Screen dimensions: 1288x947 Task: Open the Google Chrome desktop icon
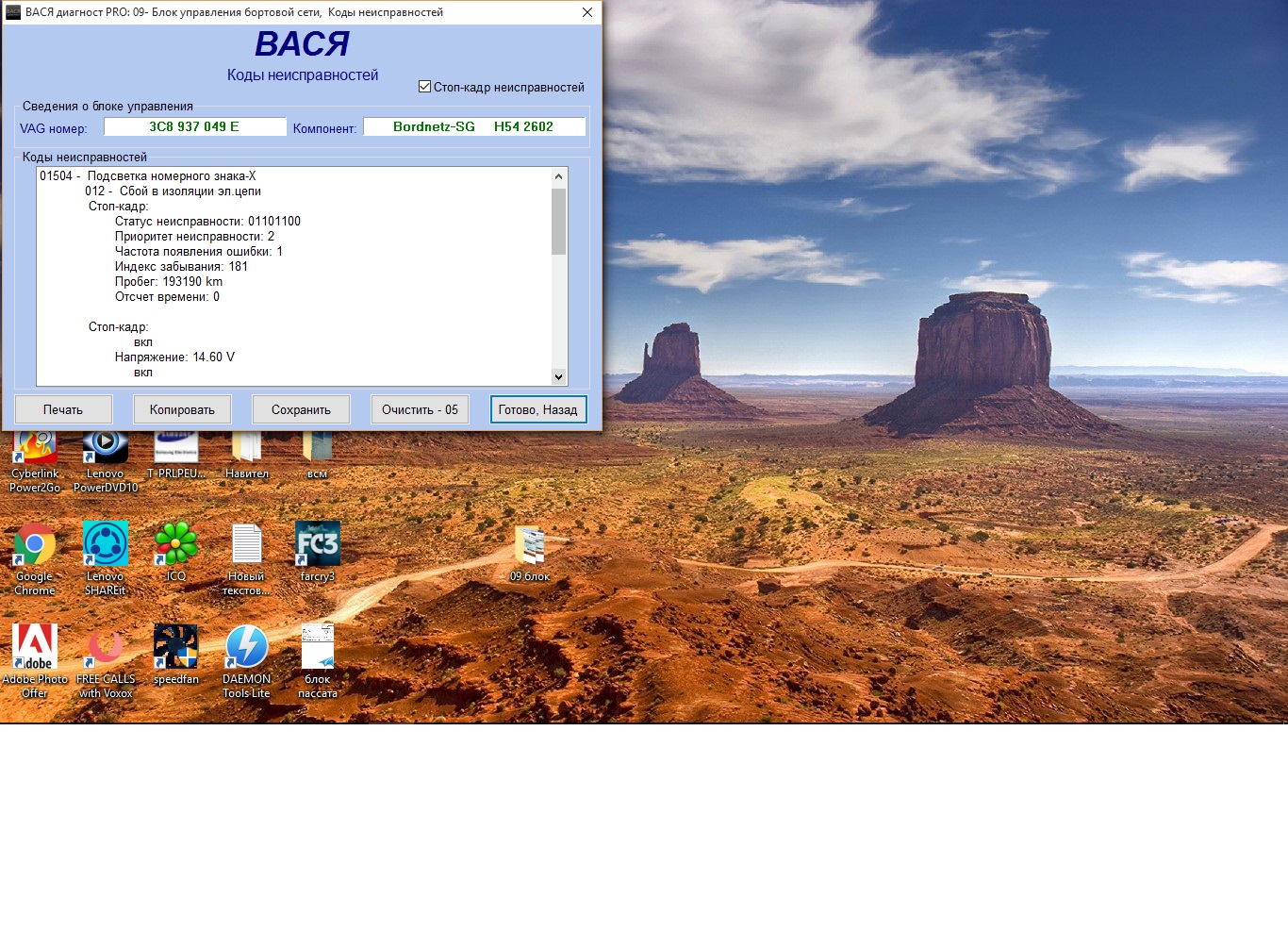35,545
